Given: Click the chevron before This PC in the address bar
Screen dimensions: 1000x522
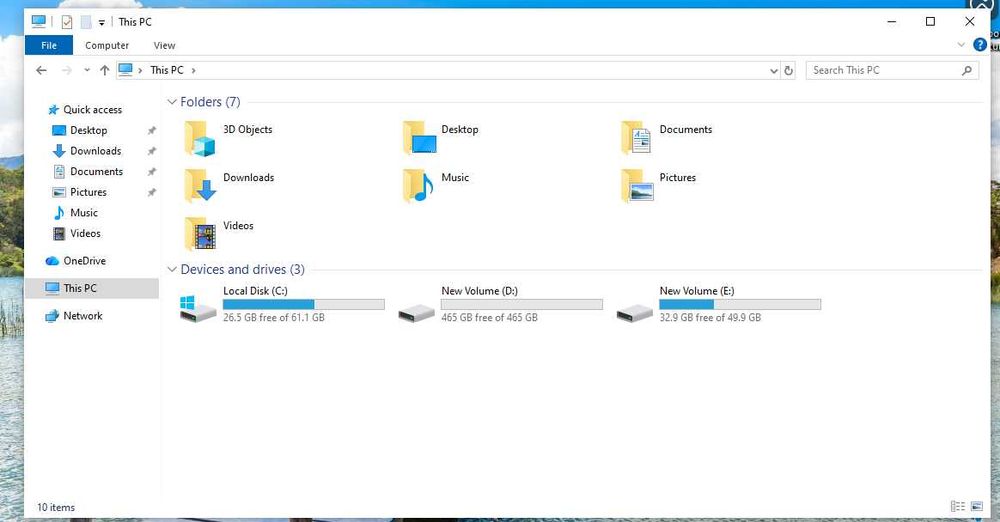Looking at the screenshot, I should click(140, 71).
